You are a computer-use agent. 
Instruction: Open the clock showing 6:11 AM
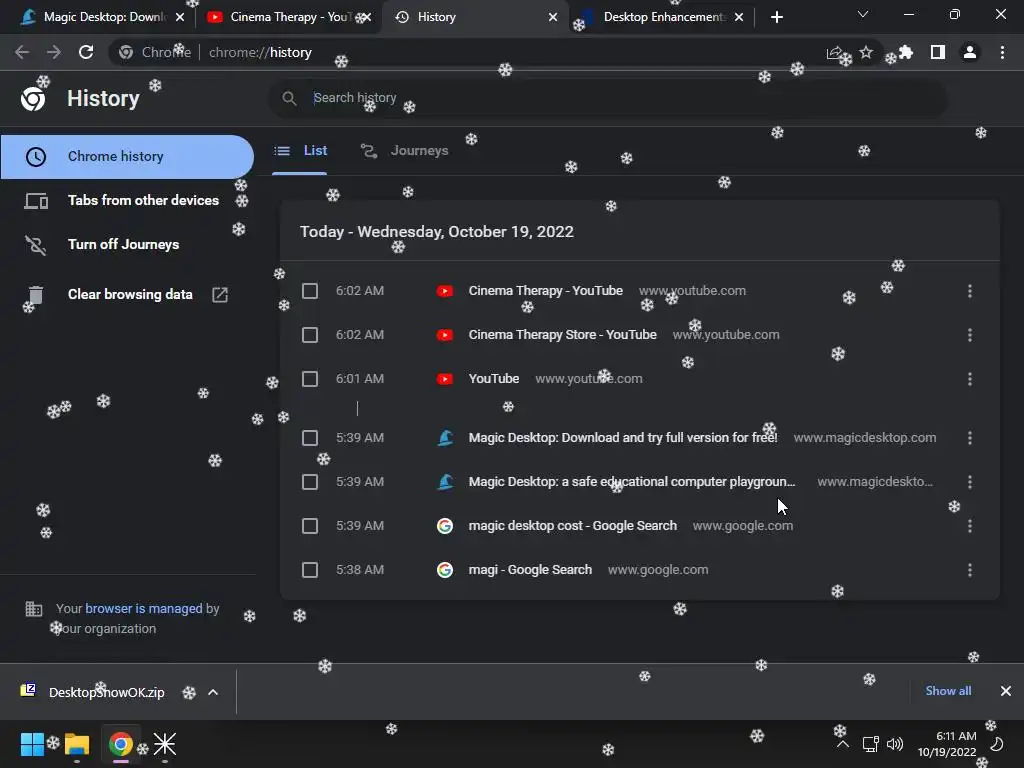[x=947, y=744]
